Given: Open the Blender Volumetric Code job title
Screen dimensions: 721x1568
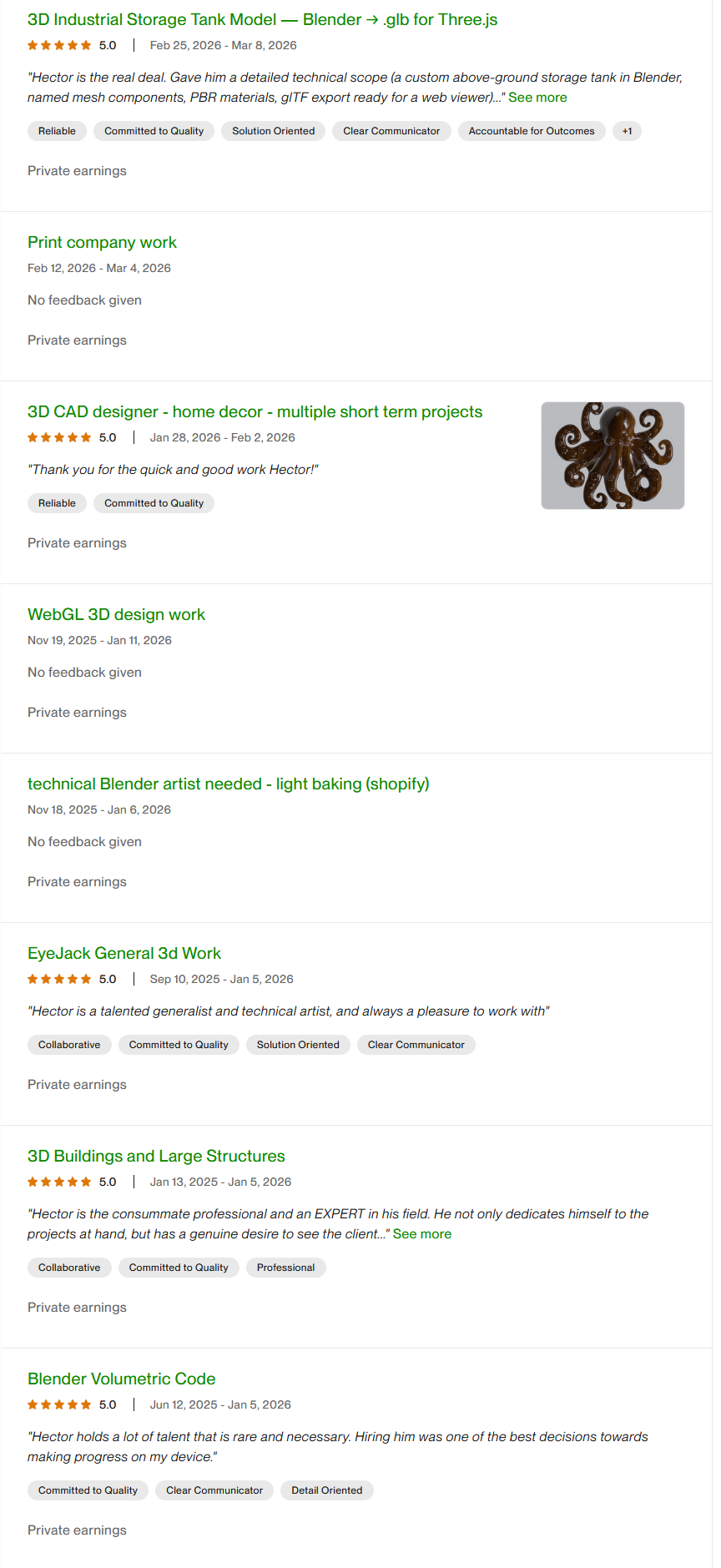Looking at the screenshot, I should (121, 1379).
